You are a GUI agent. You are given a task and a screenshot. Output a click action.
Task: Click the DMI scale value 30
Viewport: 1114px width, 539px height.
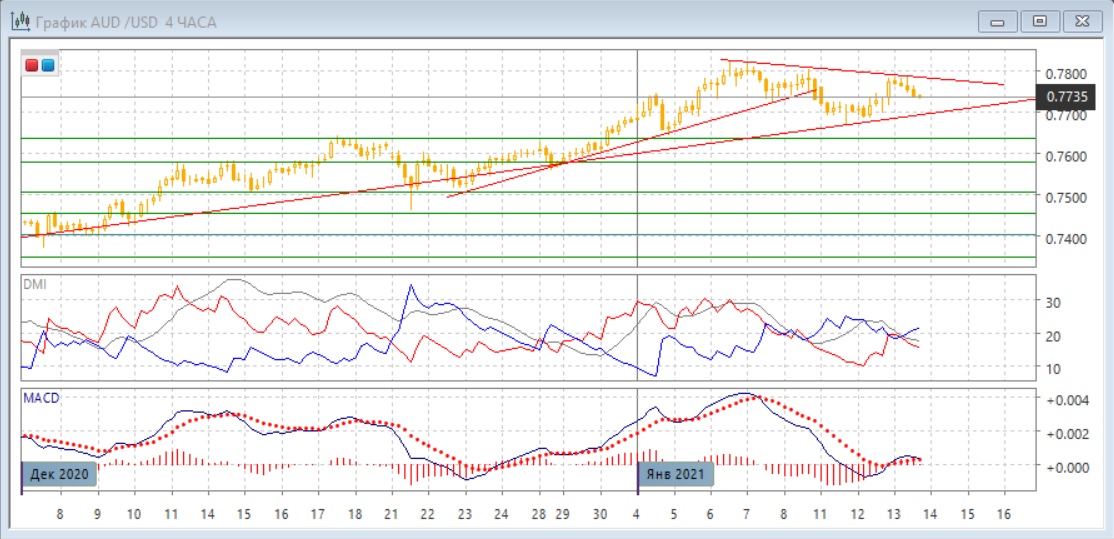pyautogui.click(x=1053, y=302)
